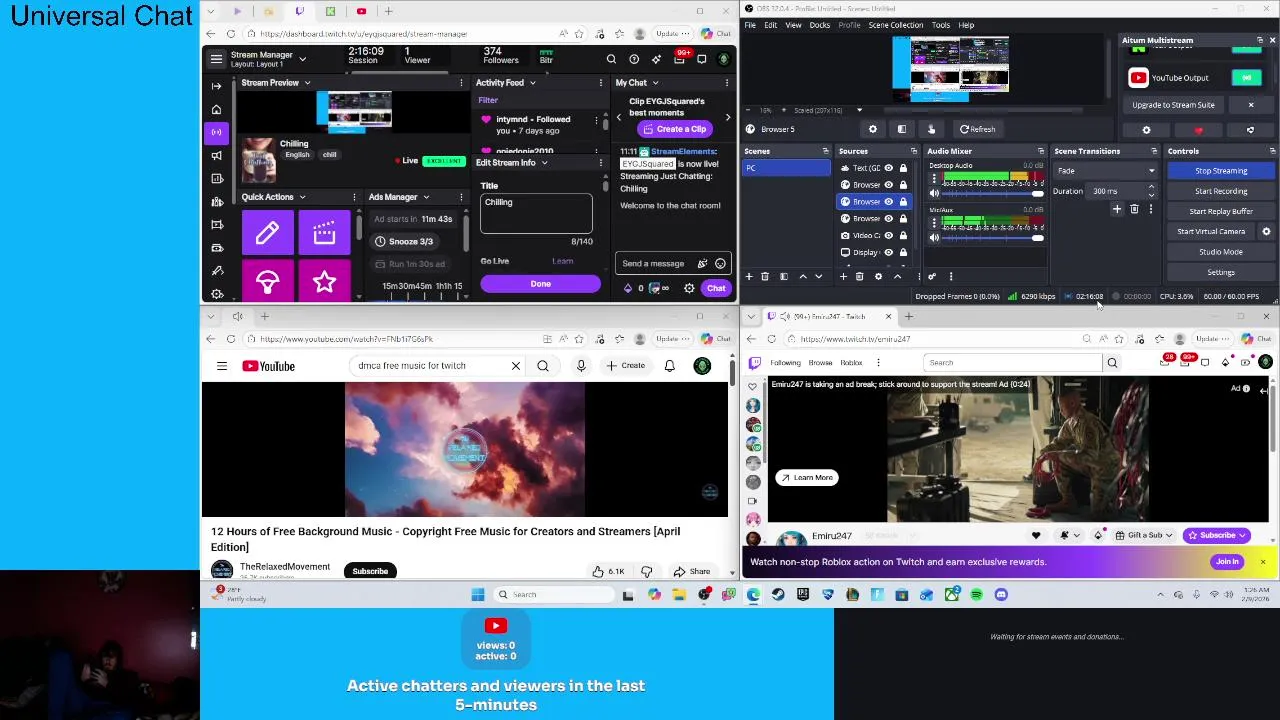Click star quick action tile
1280x720 pixels.
[324, 283]
